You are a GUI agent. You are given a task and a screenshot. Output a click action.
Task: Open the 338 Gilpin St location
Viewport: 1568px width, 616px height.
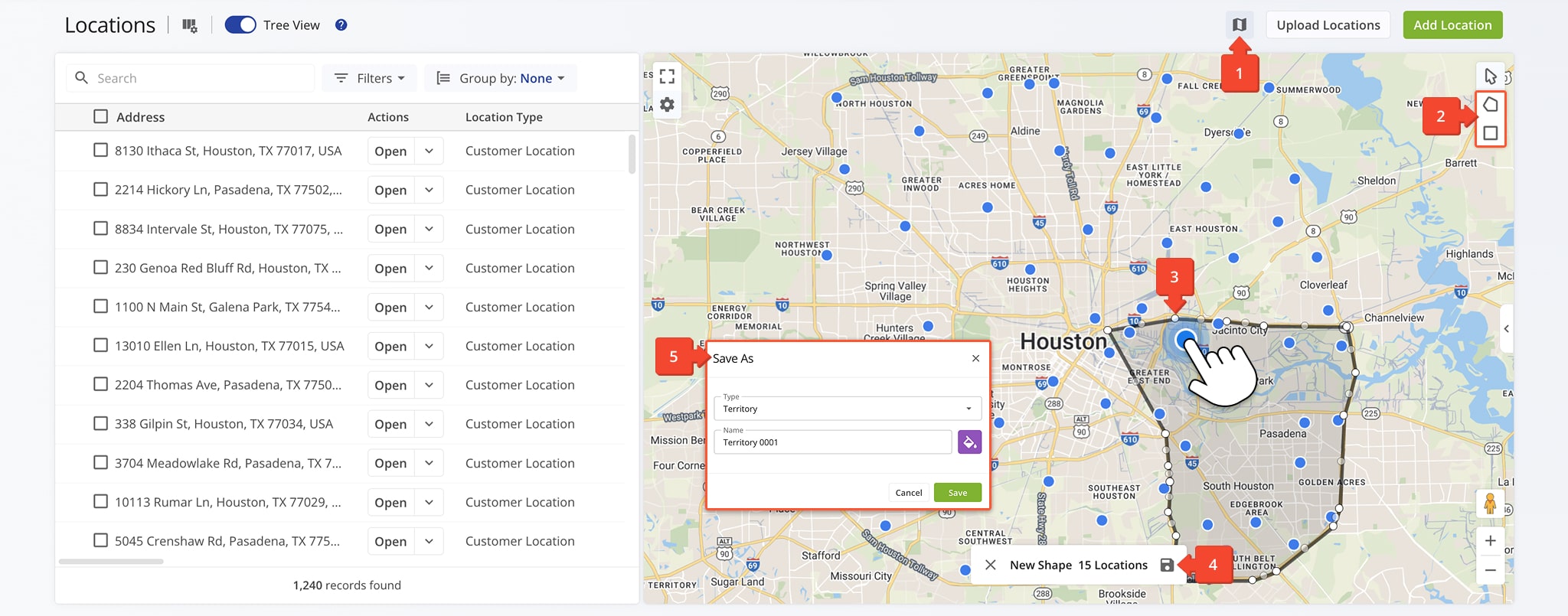pos(390,424)
